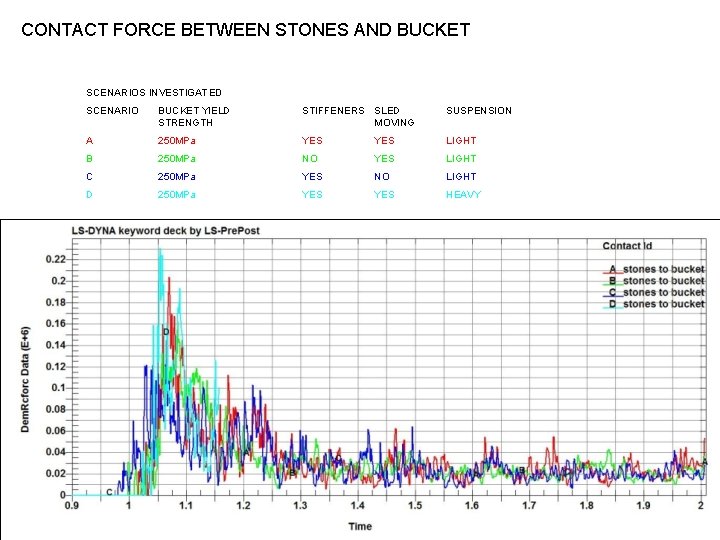Click the x-axis tick value '1.5'

[415, 506]
